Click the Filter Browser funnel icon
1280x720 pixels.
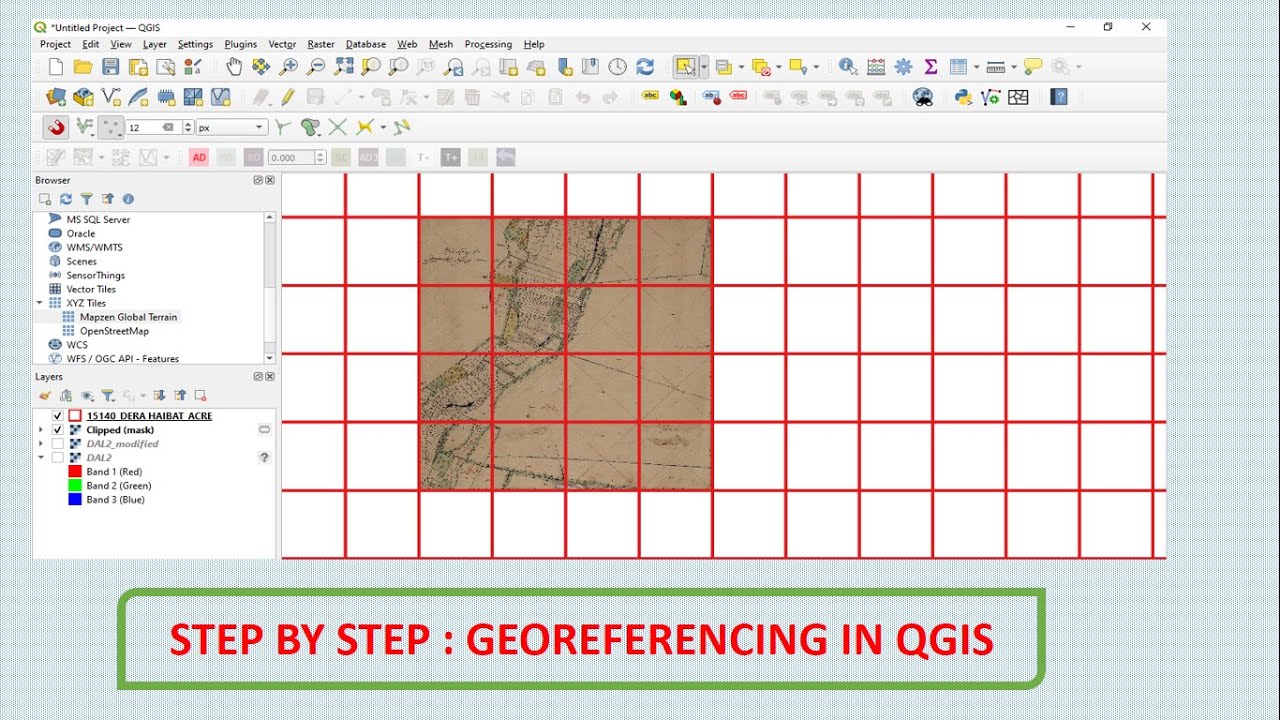87,199
